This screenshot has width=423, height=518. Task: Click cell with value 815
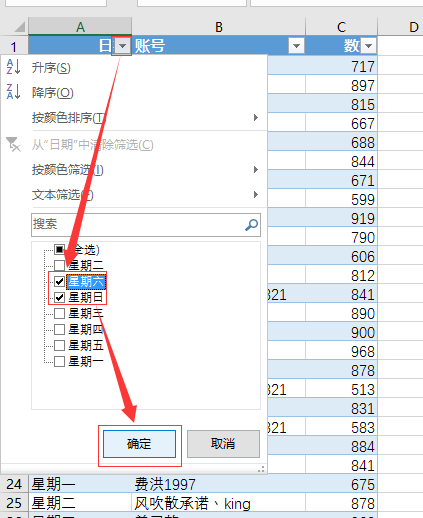(341, 104)
